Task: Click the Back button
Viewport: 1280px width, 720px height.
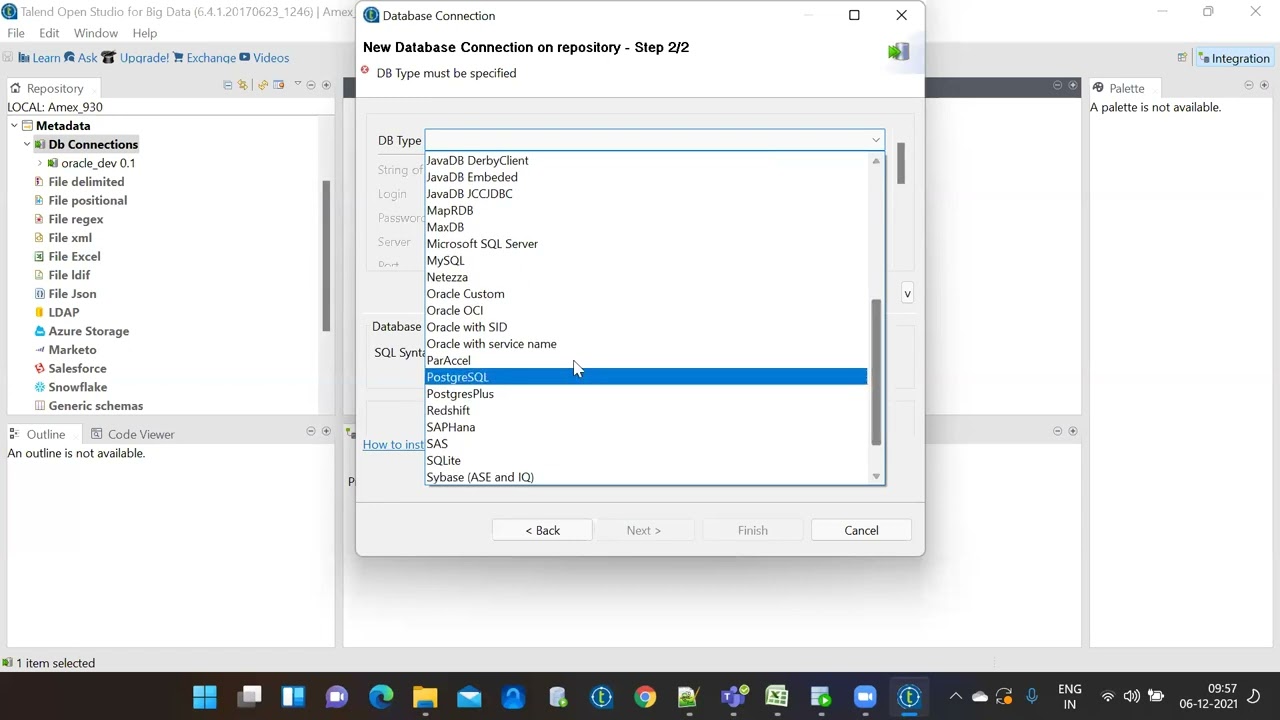Action: coord(542,530)
